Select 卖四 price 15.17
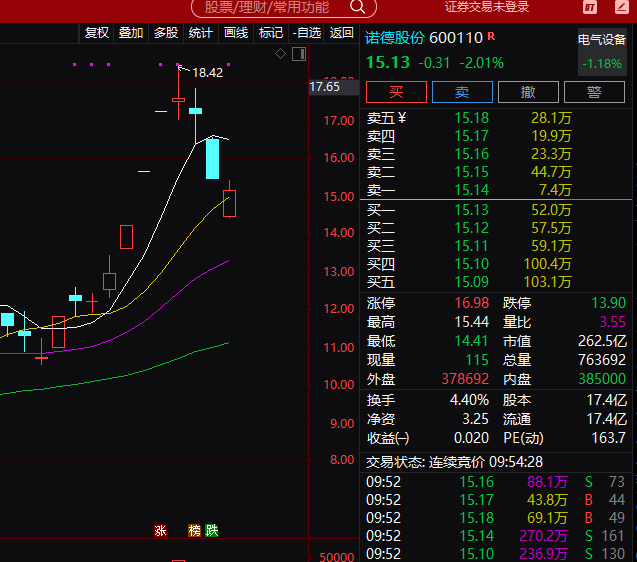 pos(471,136)
